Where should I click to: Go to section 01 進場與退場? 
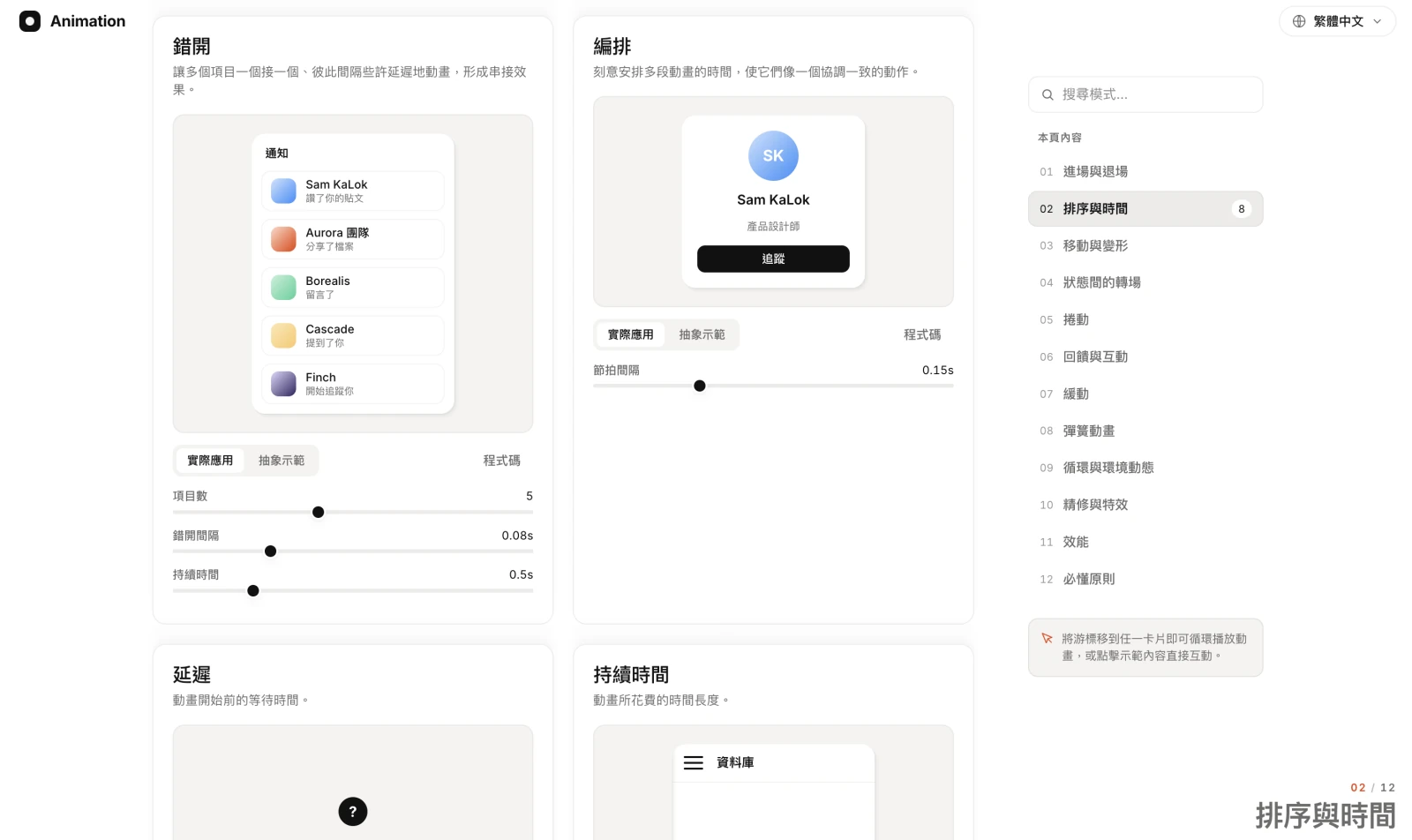coord(1145,172)
